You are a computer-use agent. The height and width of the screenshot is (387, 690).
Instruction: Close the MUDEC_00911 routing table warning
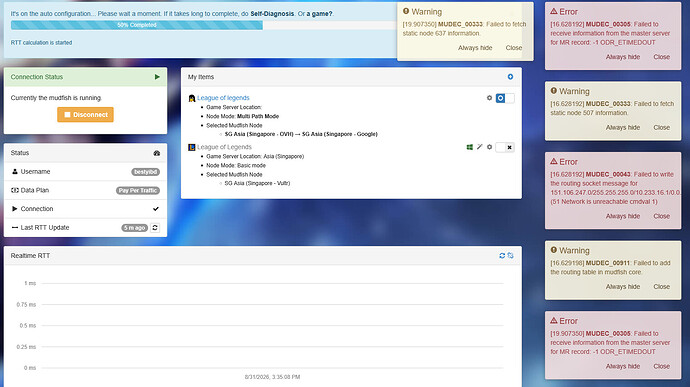[661, 287]
